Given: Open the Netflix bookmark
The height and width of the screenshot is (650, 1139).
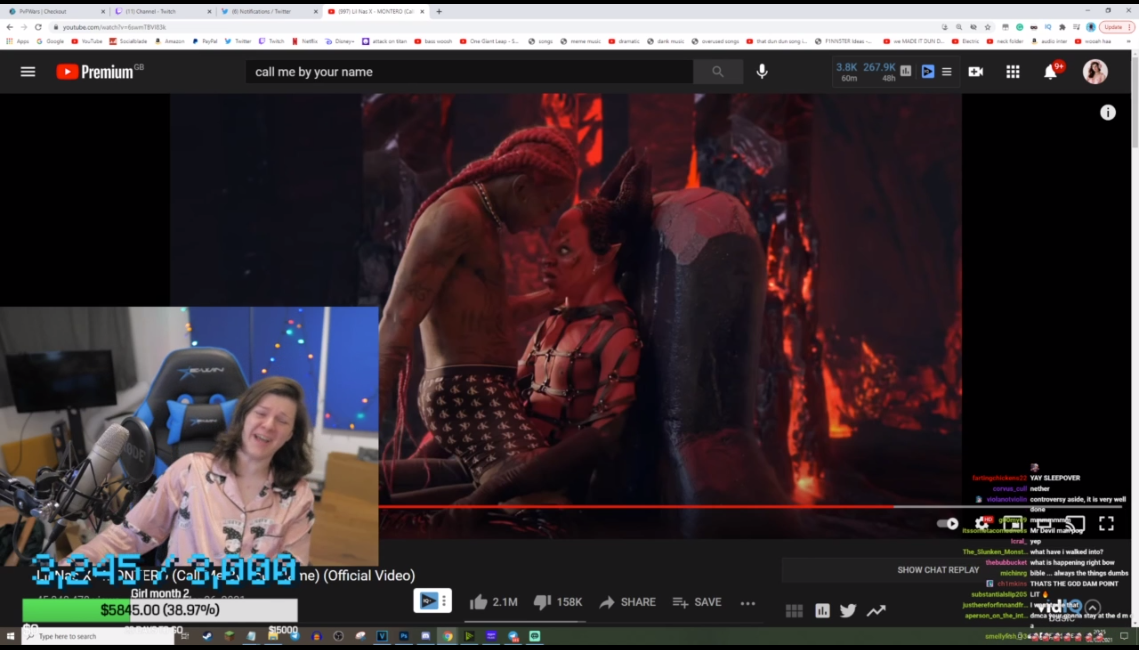Looking at the screenshot, I should point(305,41).
